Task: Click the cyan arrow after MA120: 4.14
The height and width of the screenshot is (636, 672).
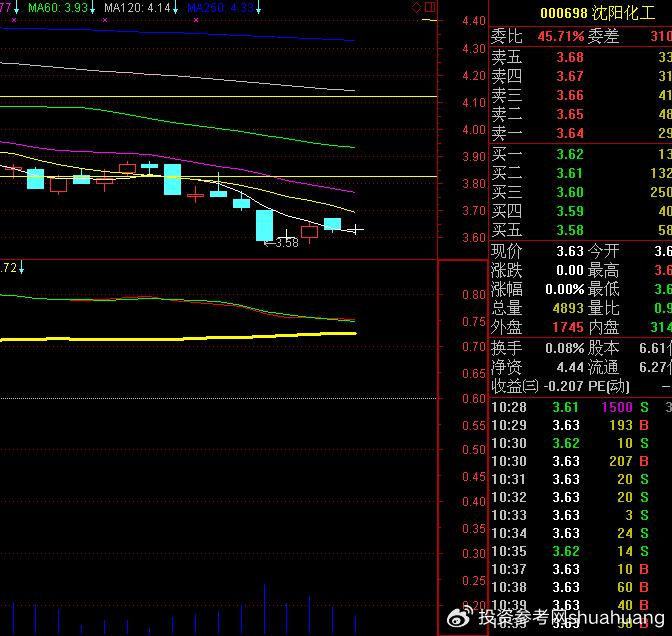Action: click(x=175, y=8)
